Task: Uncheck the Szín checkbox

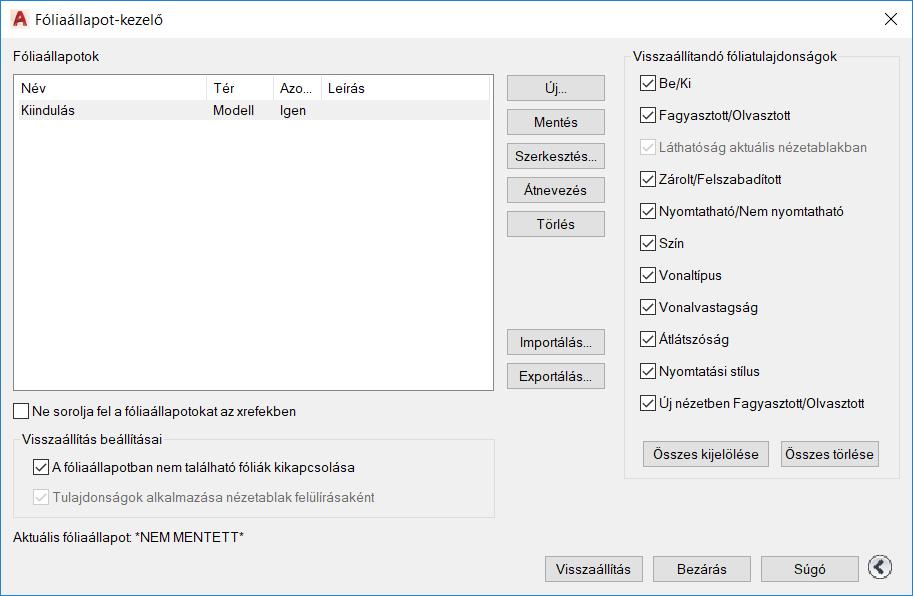Action: (x=647, y=243)
